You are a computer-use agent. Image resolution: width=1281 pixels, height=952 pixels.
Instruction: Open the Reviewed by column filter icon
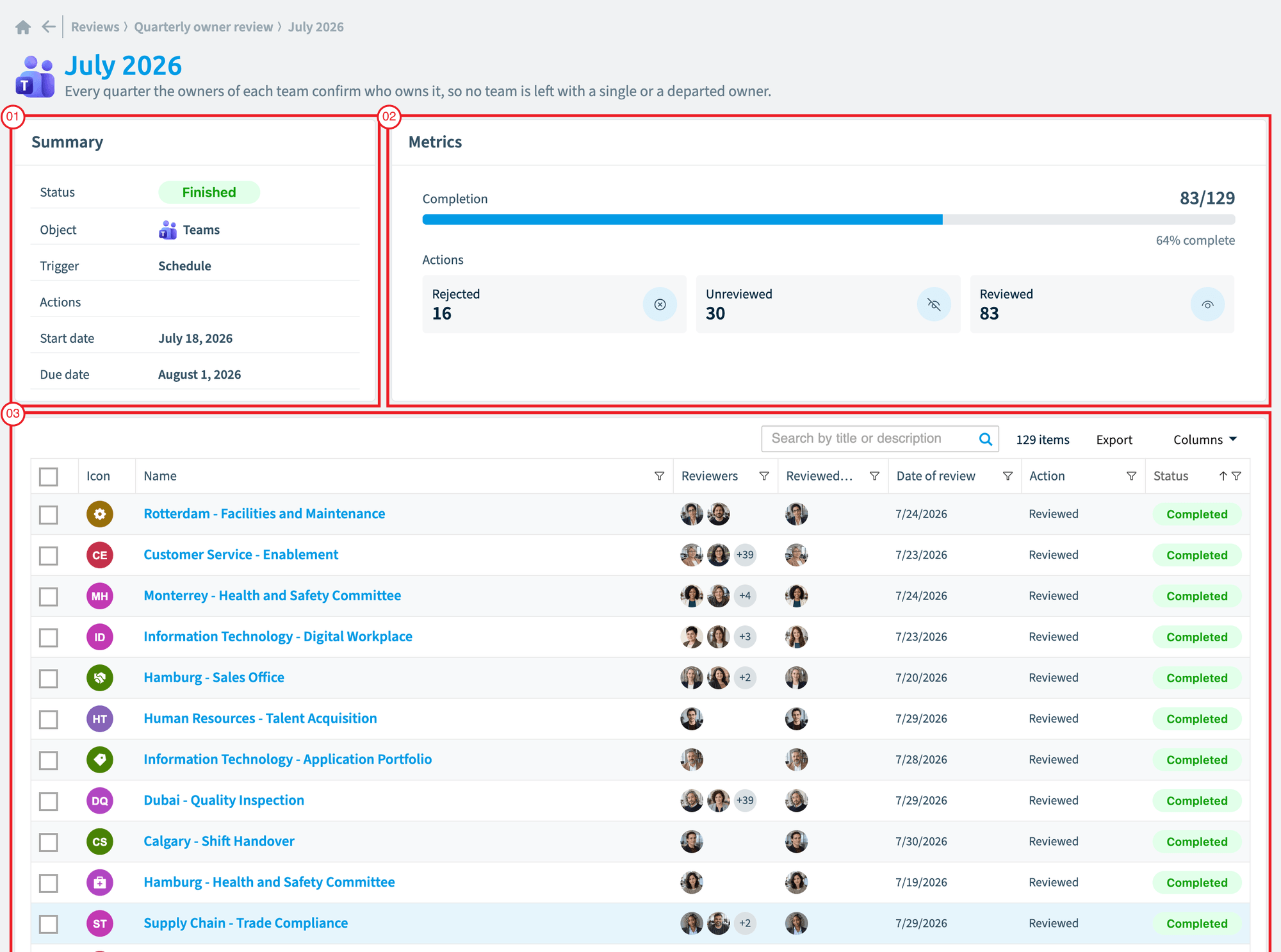[x=874, y=476]
